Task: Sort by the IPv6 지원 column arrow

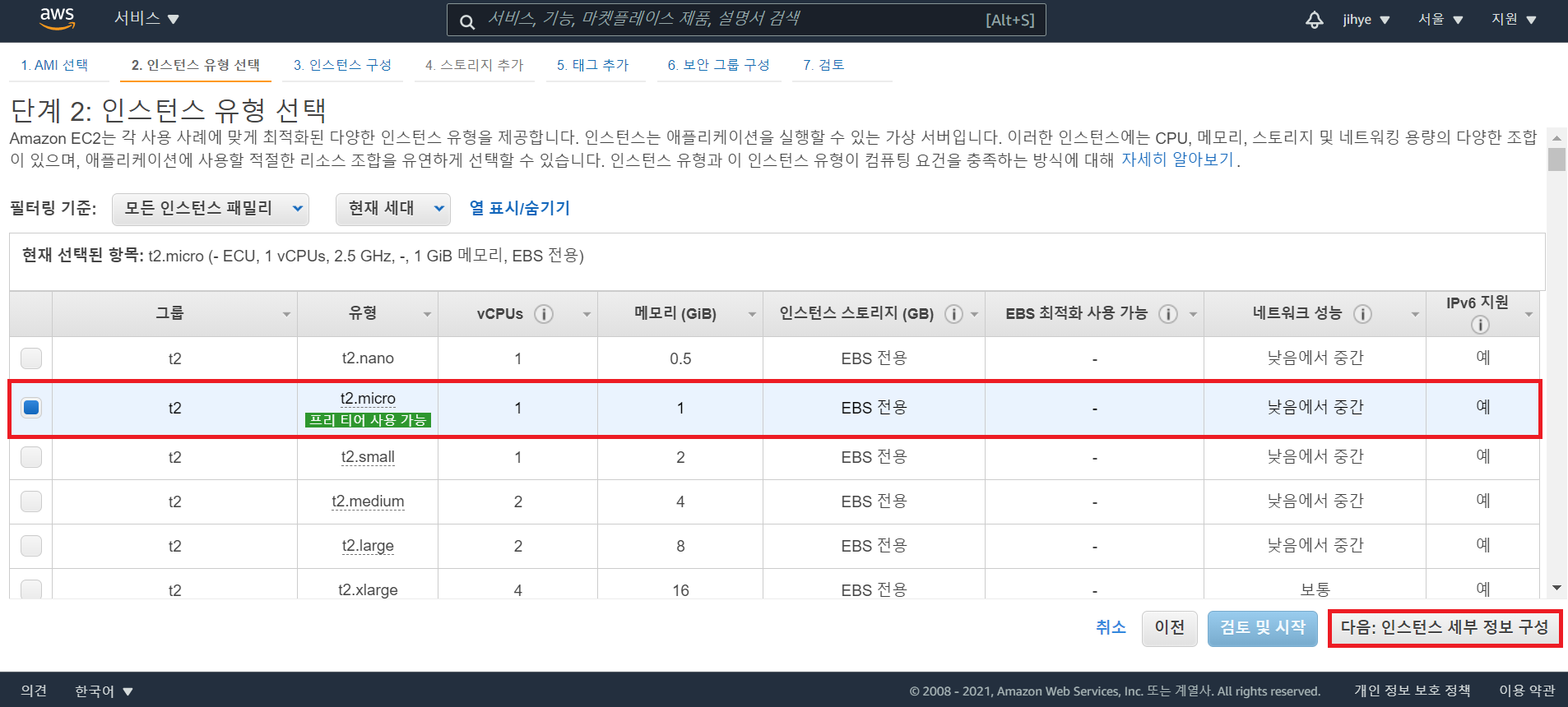Action: tap(1529, 315)
